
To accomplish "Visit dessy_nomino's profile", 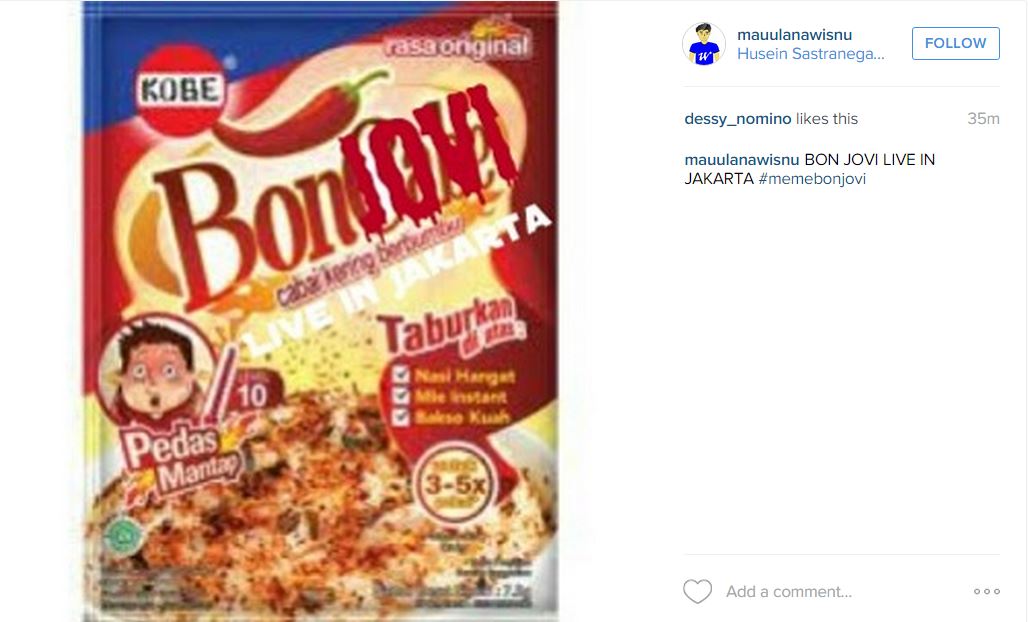I will coord(738,119).
